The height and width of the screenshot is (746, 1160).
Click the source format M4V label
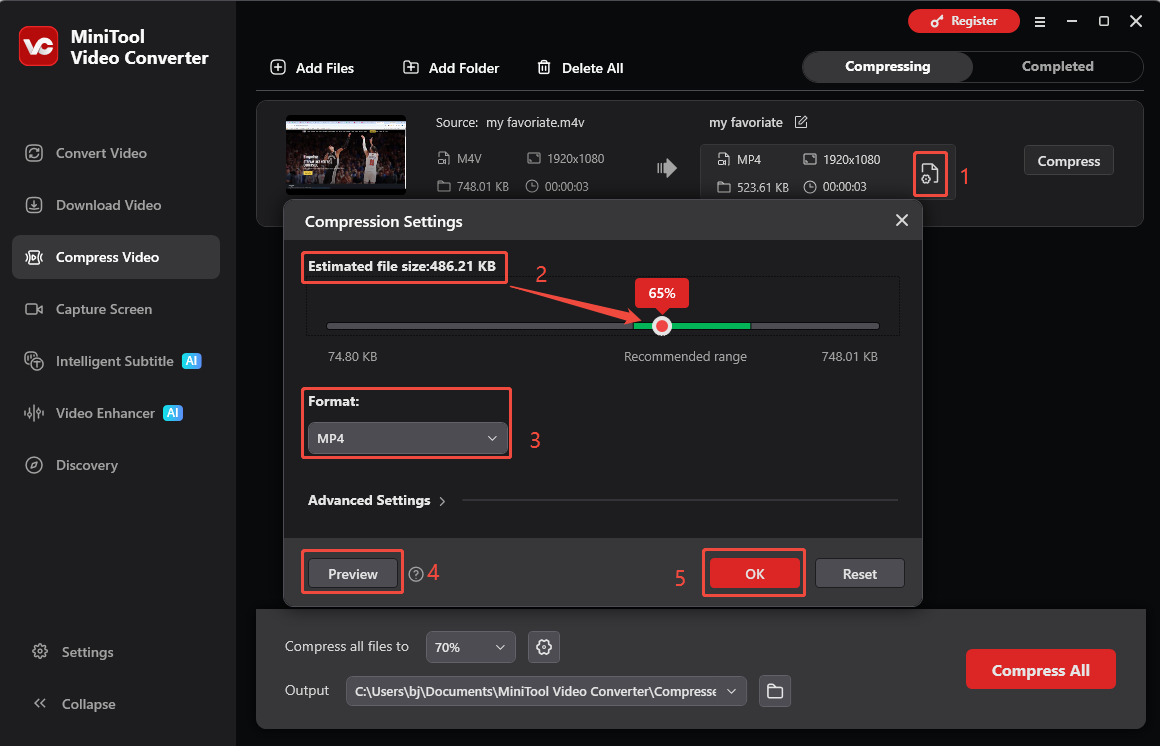[x=469, y=158]
